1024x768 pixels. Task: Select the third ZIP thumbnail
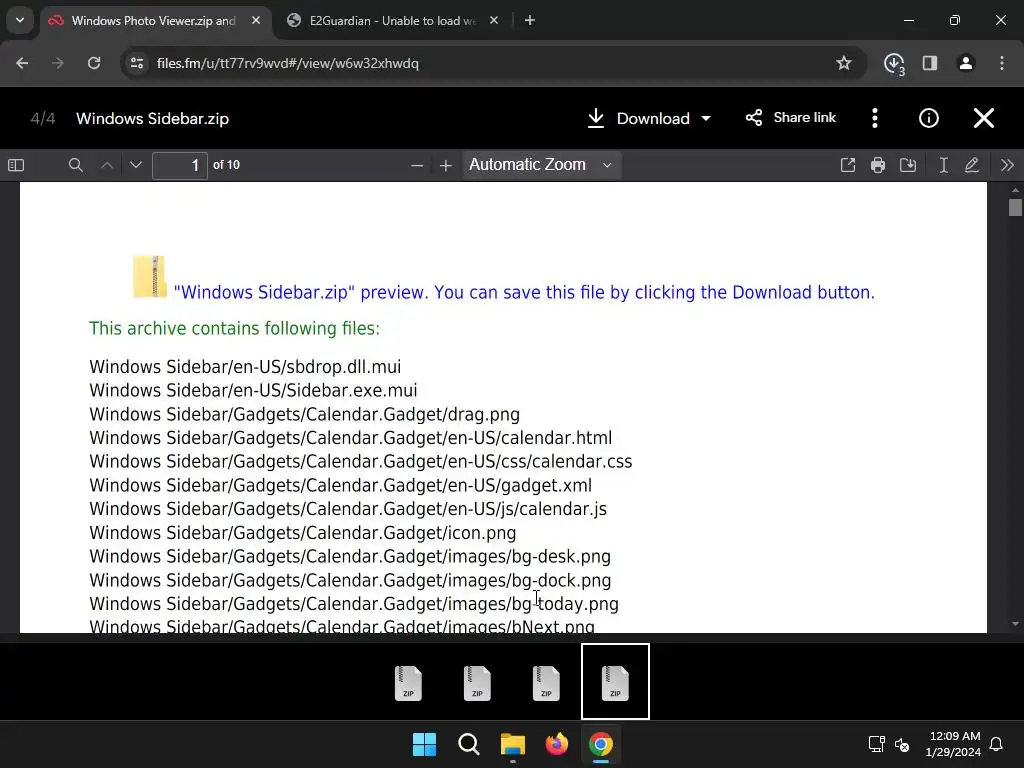[x=546, y=682]
